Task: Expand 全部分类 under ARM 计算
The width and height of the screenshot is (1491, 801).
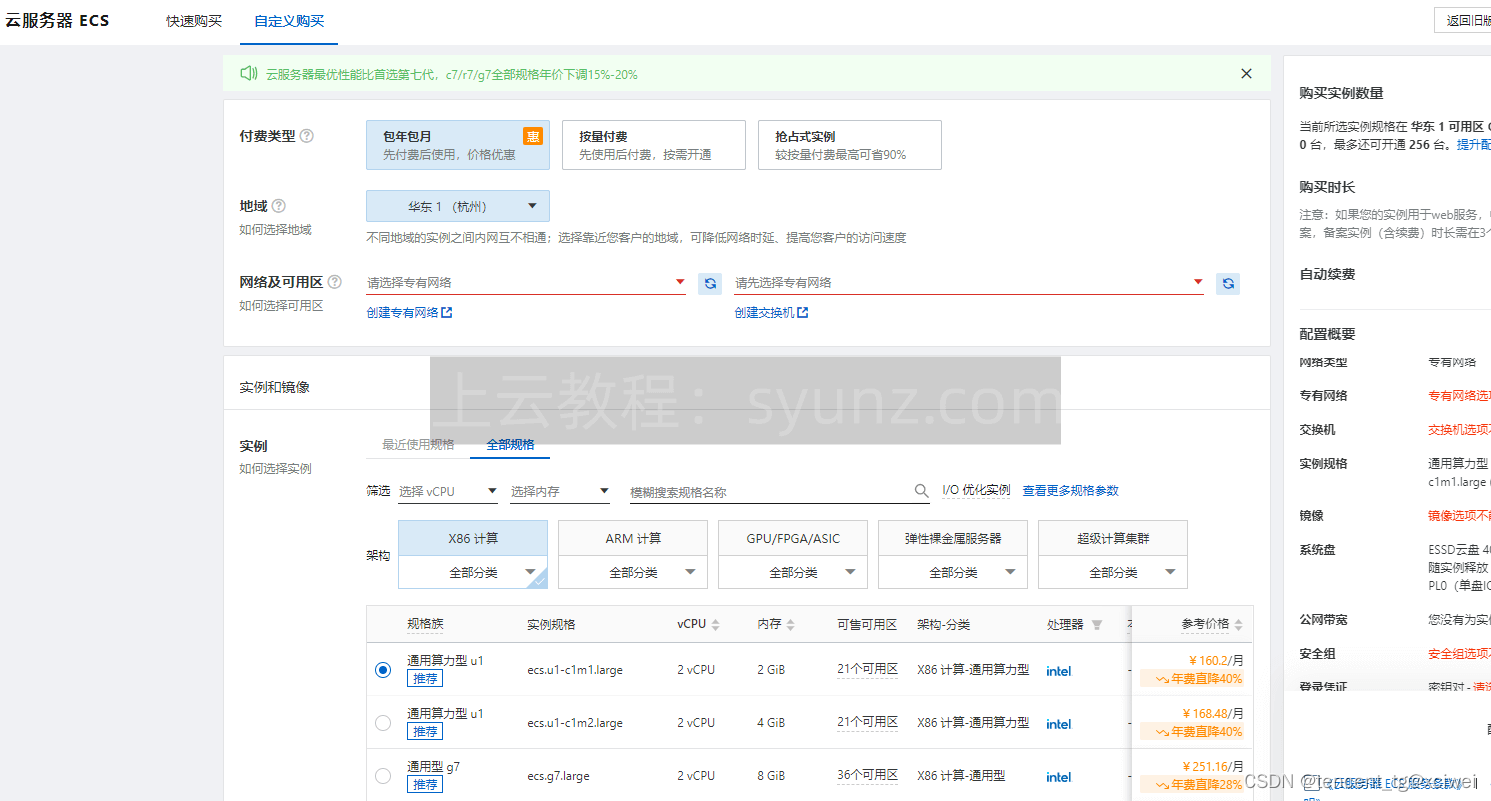Action: [x=633, y=572]
